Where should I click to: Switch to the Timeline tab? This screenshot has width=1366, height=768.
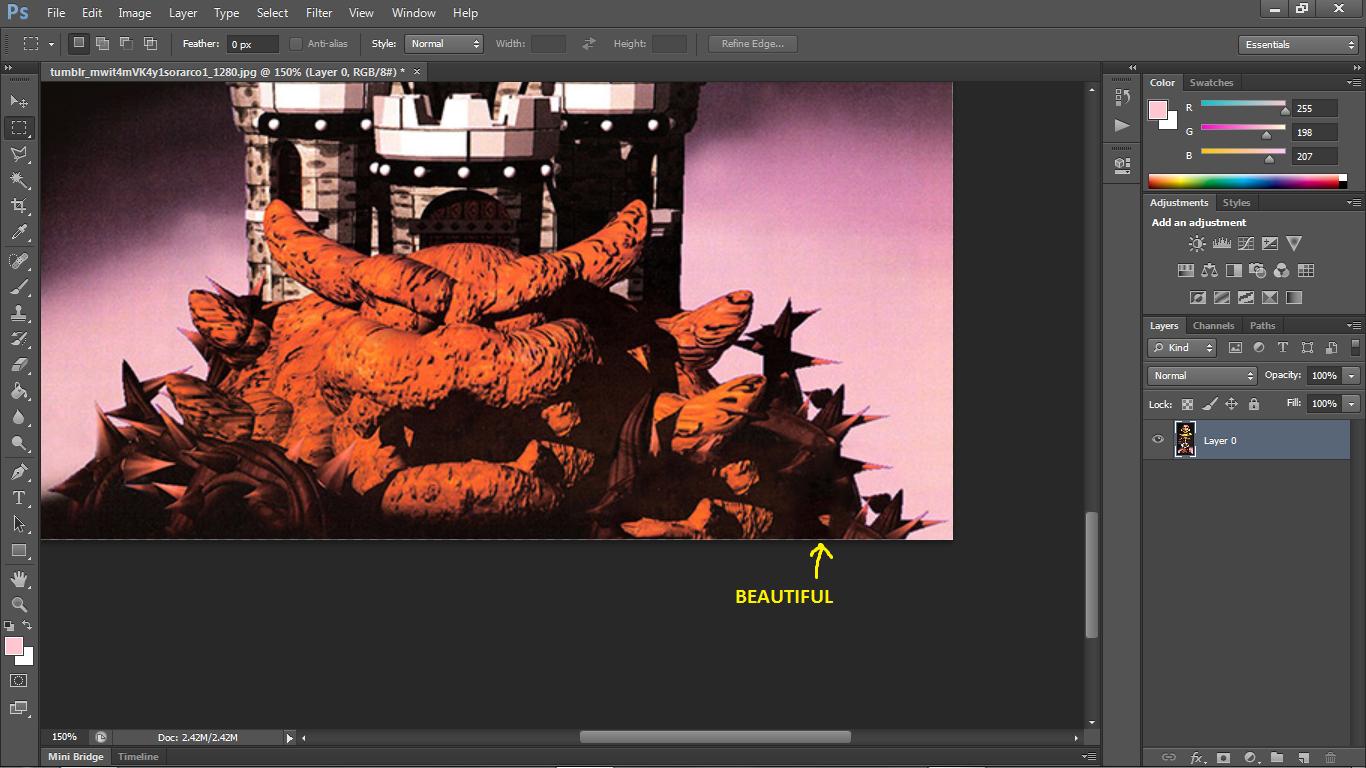tap(138, 757)
